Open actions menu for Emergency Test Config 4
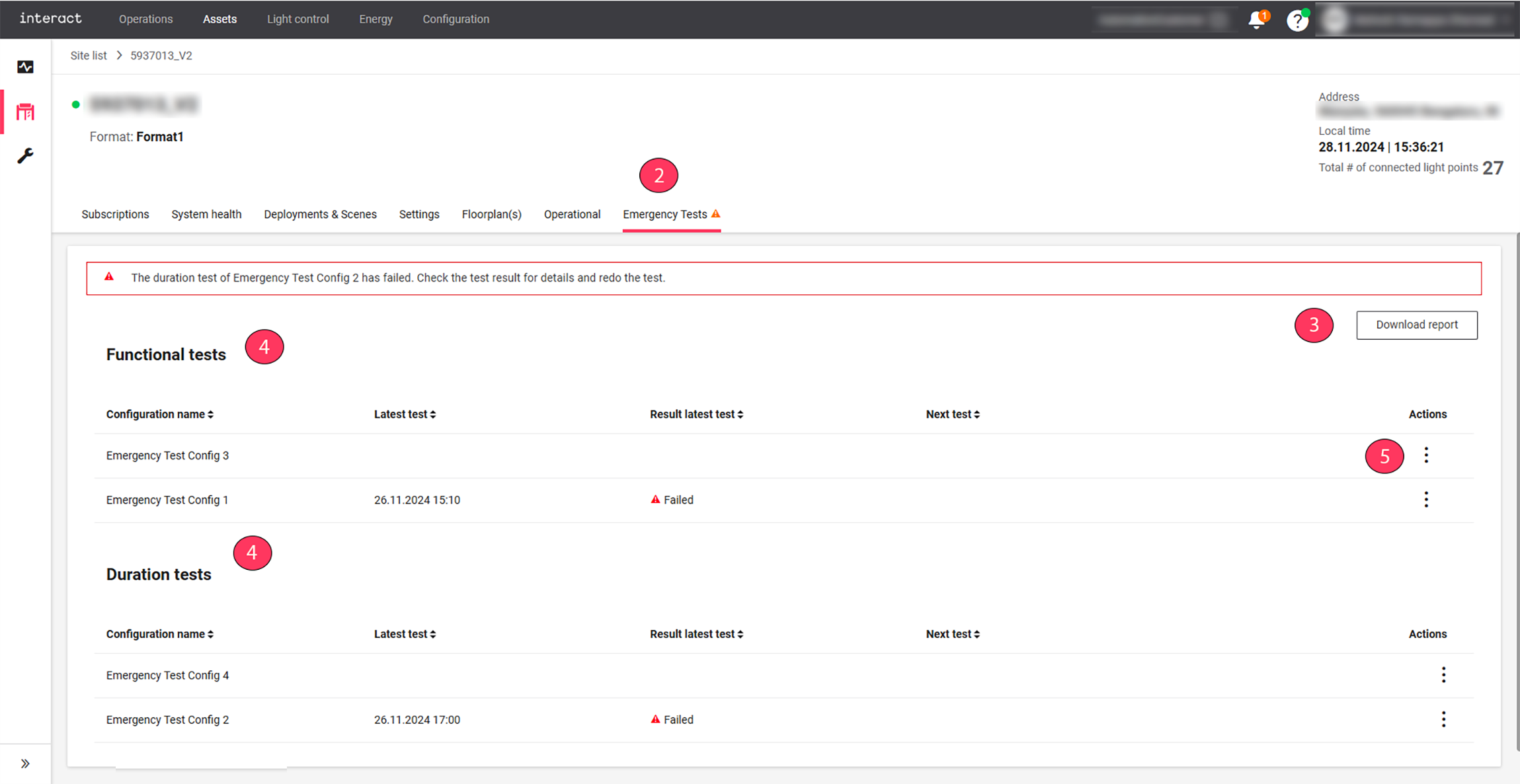 [1443, 675]
